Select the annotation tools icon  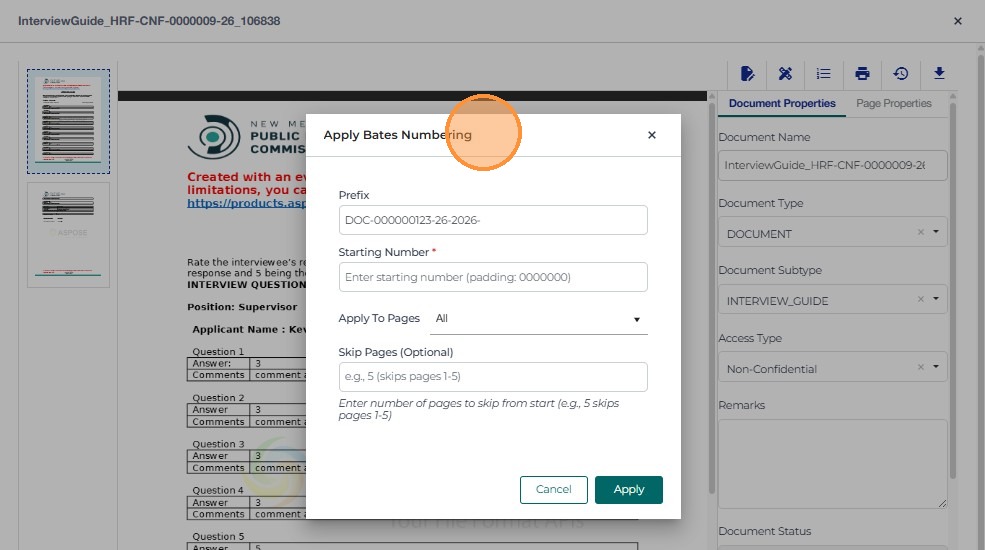[x=785, y=73]
